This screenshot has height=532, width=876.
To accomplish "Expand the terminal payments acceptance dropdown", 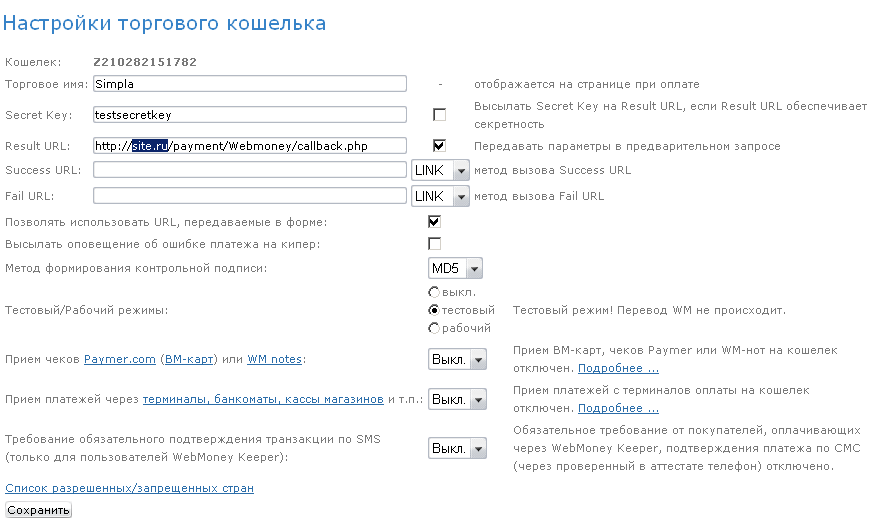I will [457, 400].
